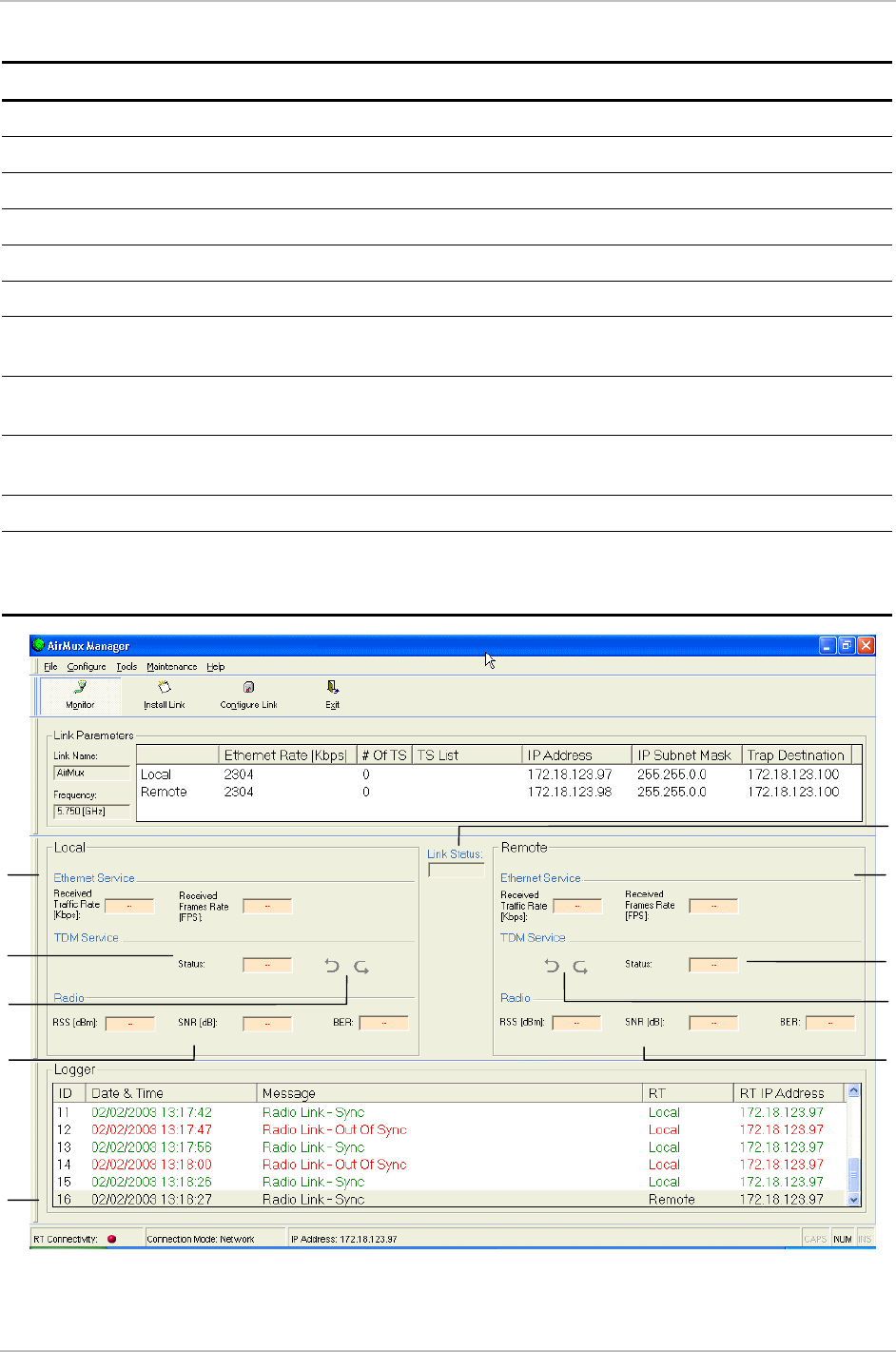This screenshot has width=896, height=1352.
Task: Select logger entry with ID 15
Action: (x=450, y=1182)
